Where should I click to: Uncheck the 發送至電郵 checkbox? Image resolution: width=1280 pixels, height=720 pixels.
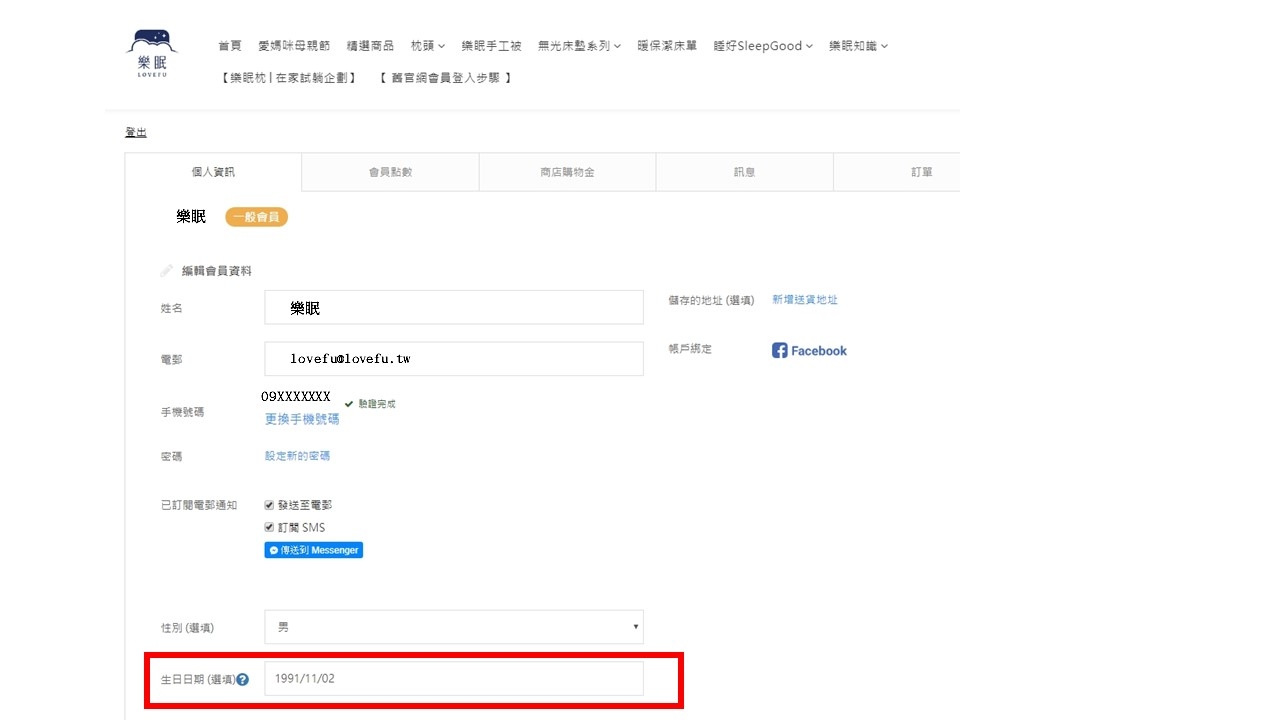coord(269,505)
